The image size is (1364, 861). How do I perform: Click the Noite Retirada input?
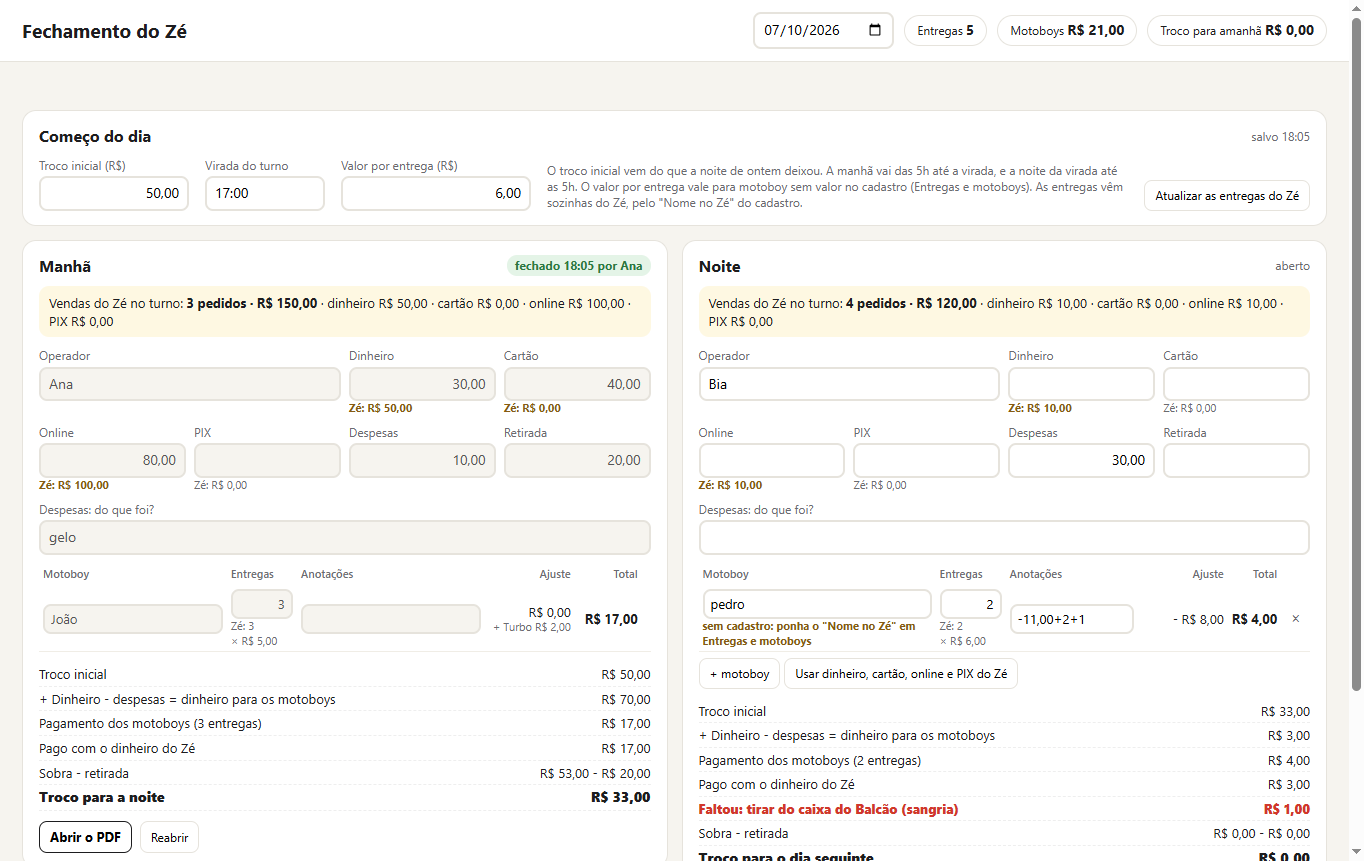pos(1236,461)
